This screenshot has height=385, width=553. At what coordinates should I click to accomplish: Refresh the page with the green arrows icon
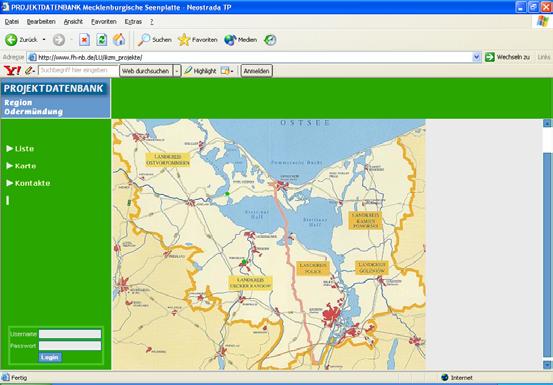coord(102,40)
